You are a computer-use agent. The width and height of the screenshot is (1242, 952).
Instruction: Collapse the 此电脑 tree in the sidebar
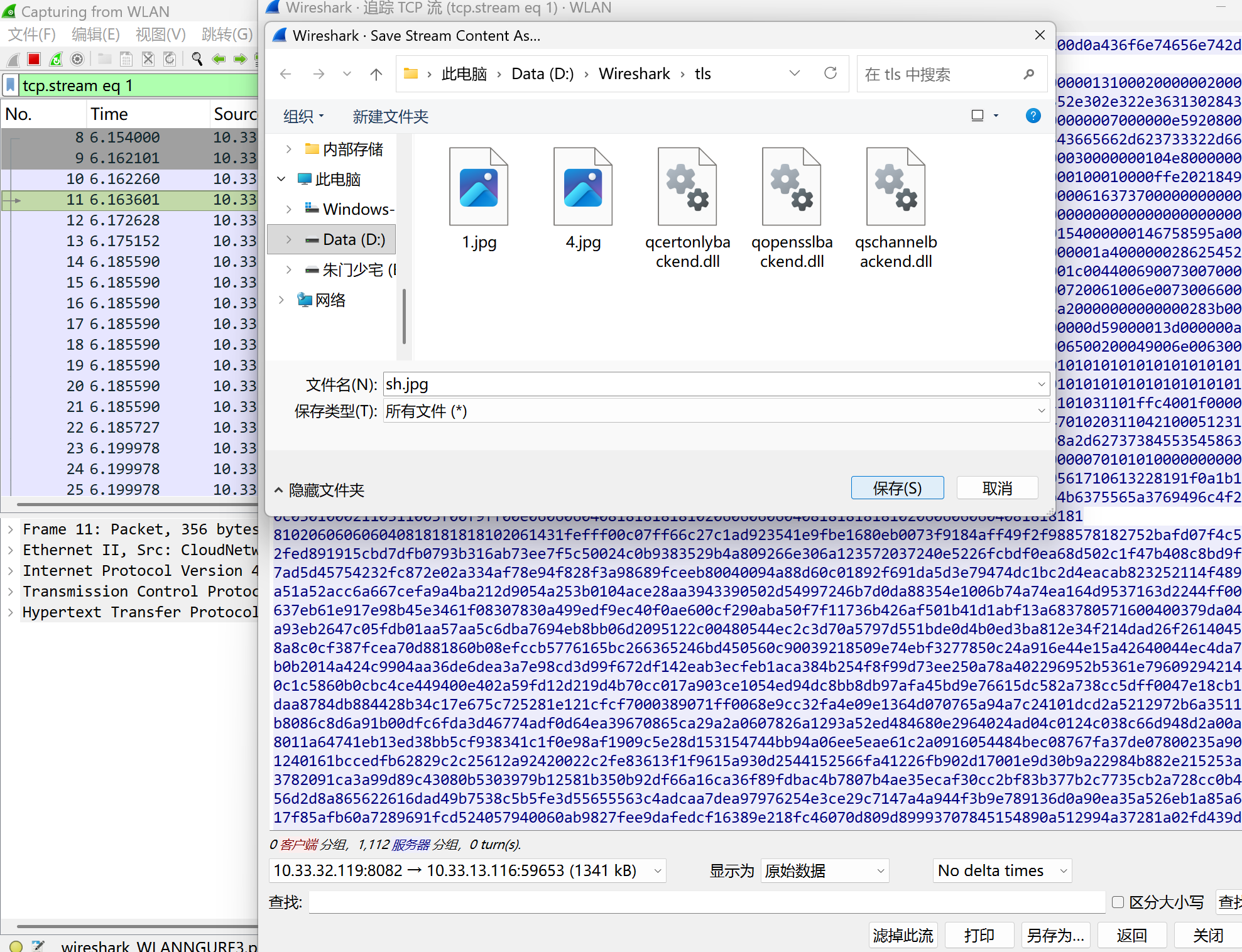click(x=281, y=179)
